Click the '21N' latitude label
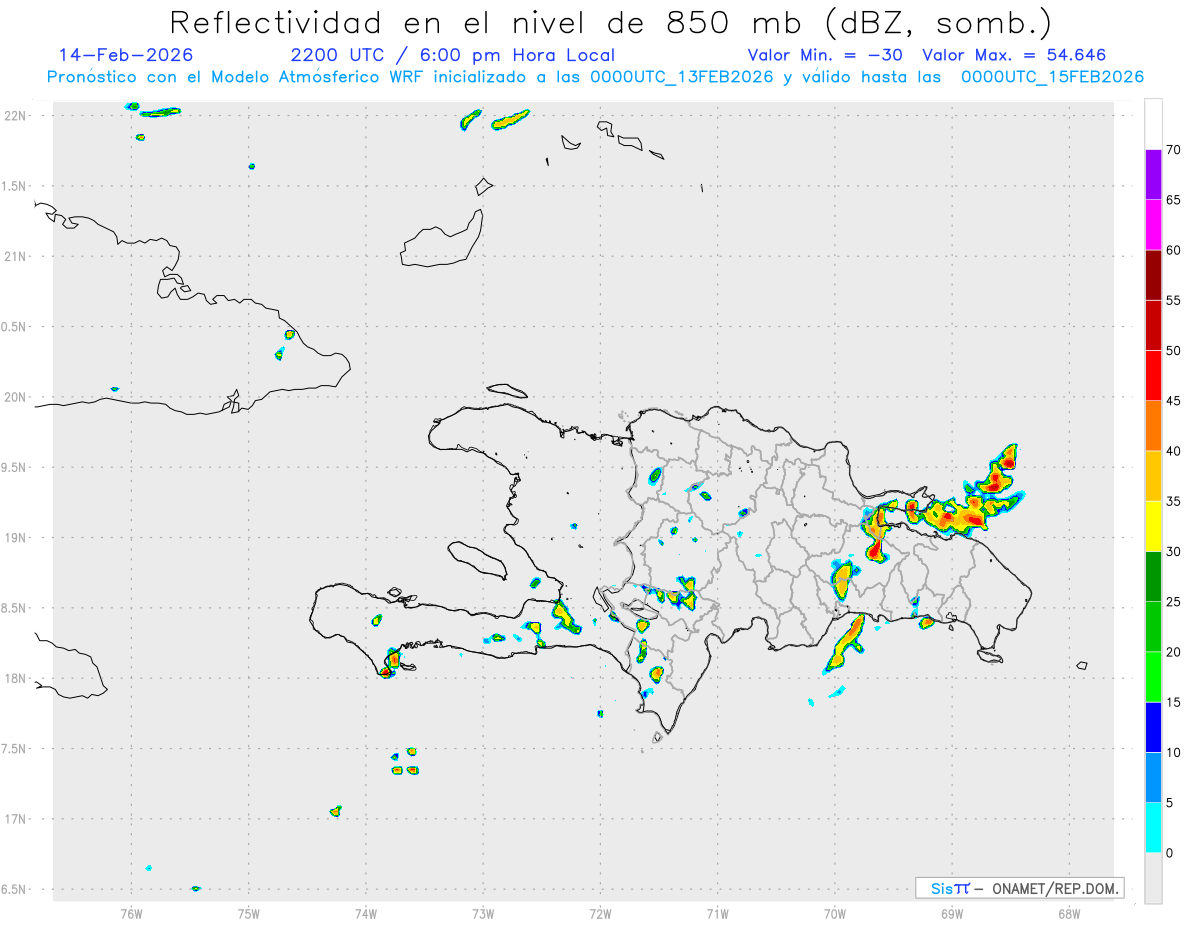Image resolution: width=1200 pixels, height=927 pixels. [x=15, y=257]
